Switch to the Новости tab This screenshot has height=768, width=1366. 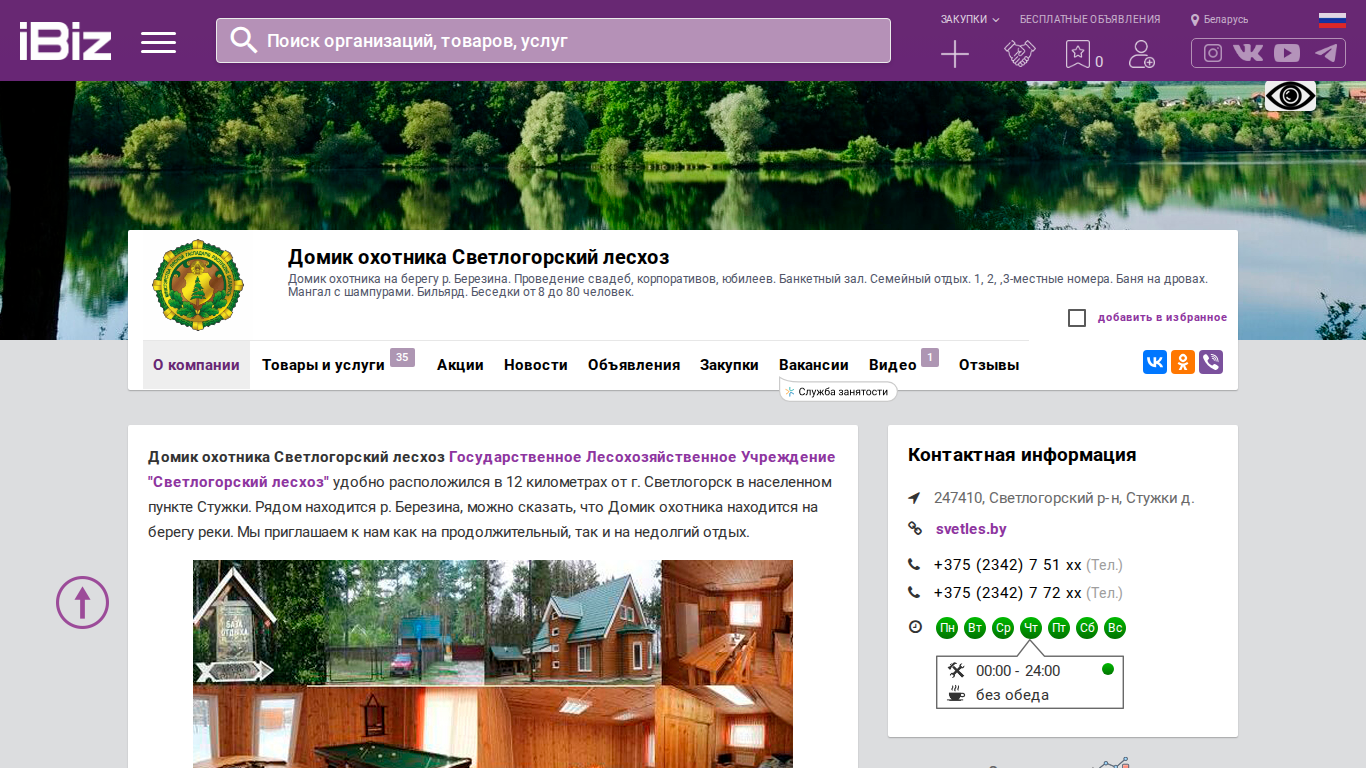pyautogui.click(x=536, y=365)
